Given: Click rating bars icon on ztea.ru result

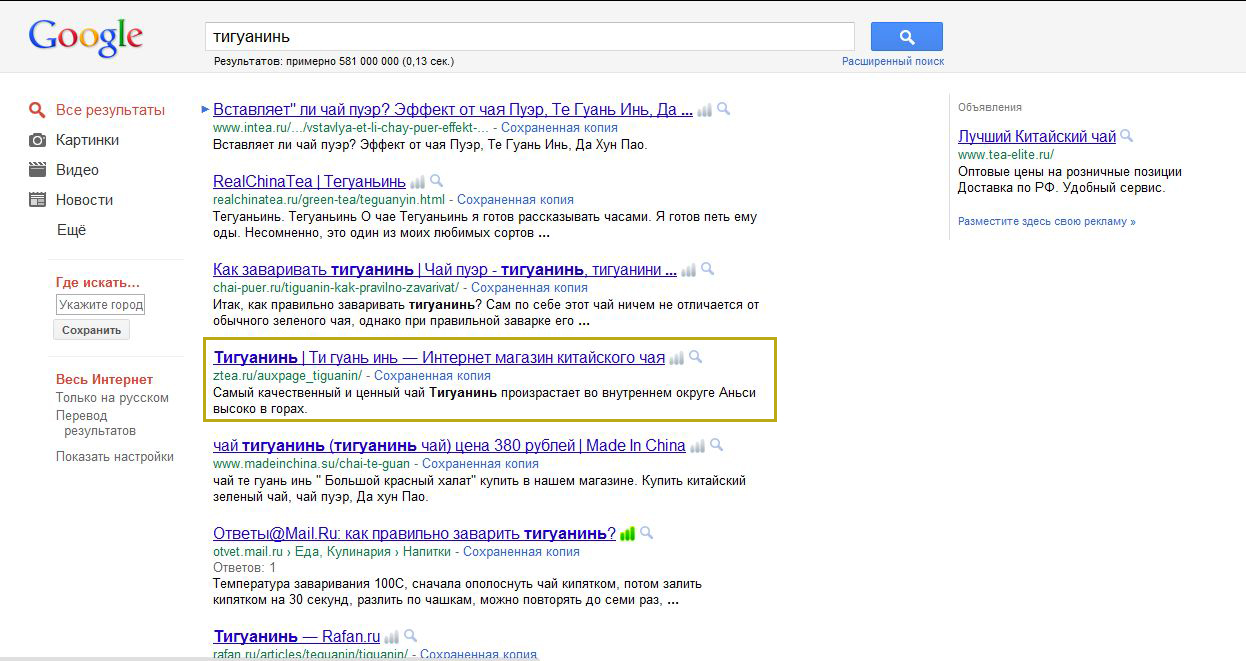Looking at the screenshot, I should [x=677, y=358].
